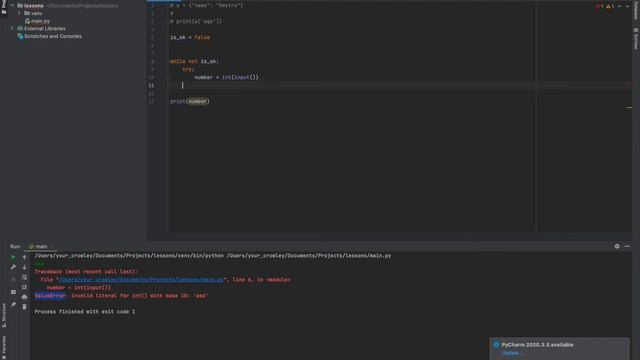Click the Run label of bottom panel
This screenshot has width=640, height=360.
click(x=15, y=246)
